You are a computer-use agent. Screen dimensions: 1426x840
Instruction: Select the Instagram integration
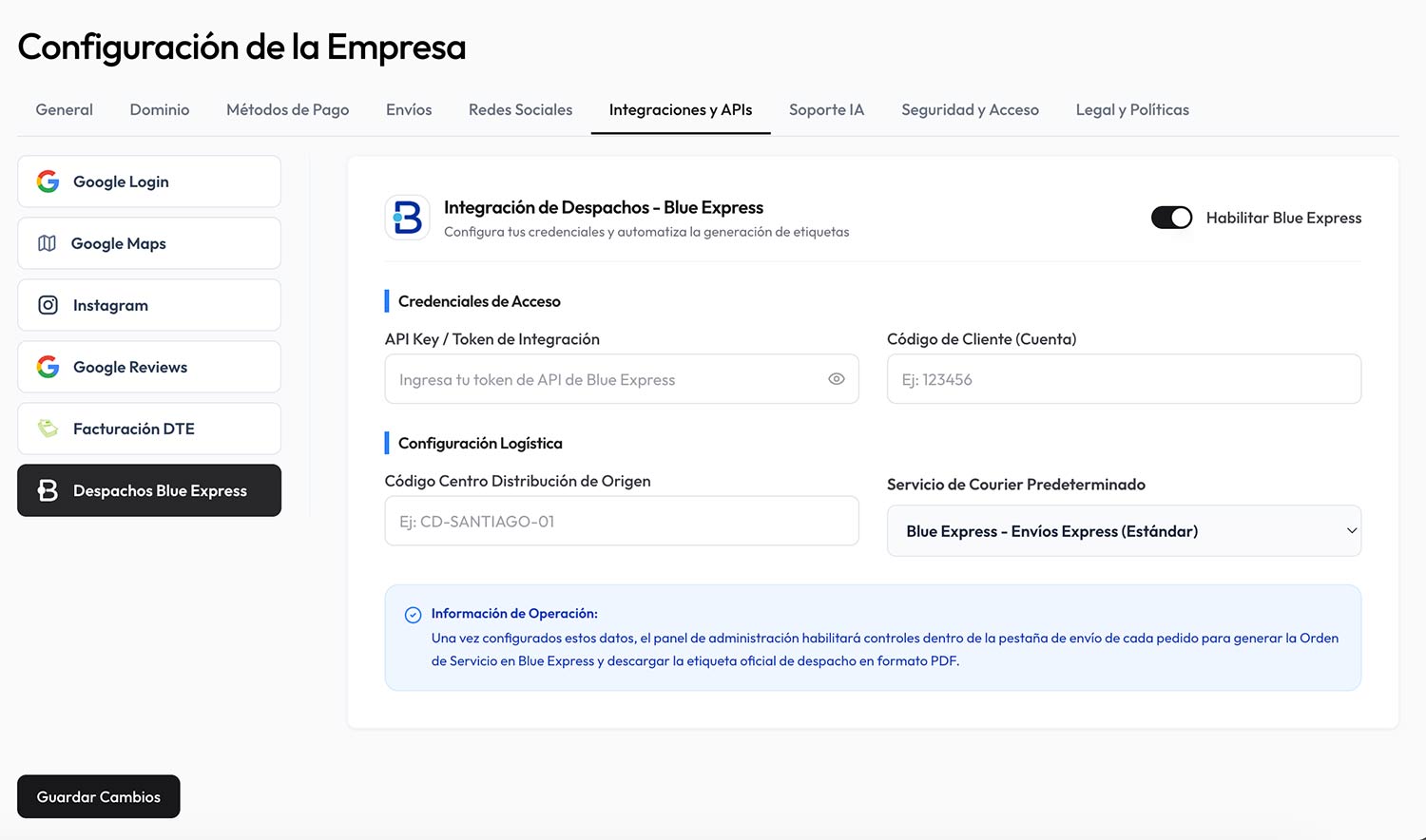149,305
